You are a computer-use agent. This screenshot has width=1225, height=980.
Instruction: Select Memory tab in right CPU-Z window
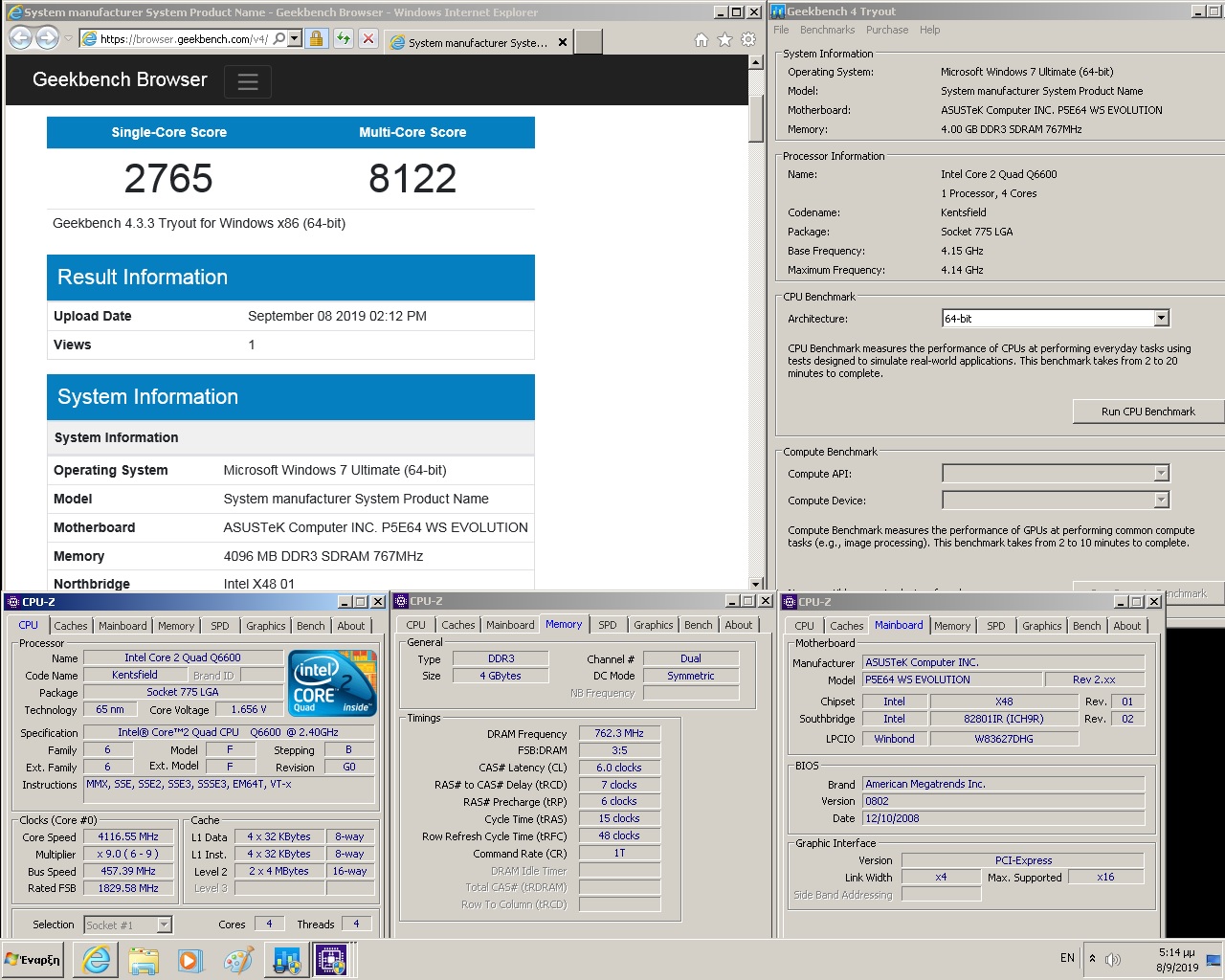click(x=952, y=626)
